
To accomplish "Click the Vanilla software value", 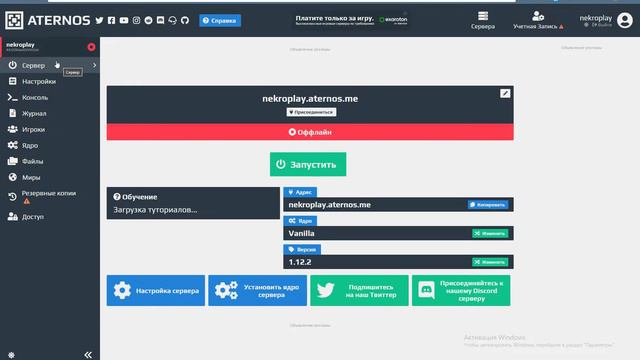I will pos(301,233).
